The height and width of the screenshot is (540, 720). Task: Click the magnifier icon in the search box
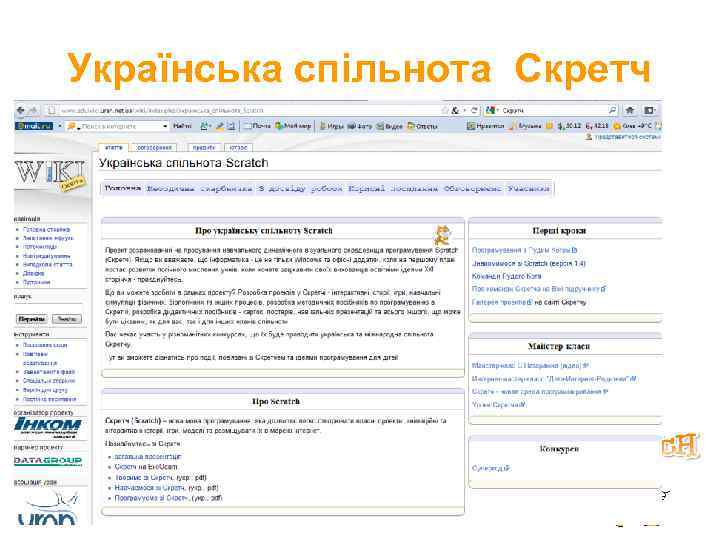[612, 111]
